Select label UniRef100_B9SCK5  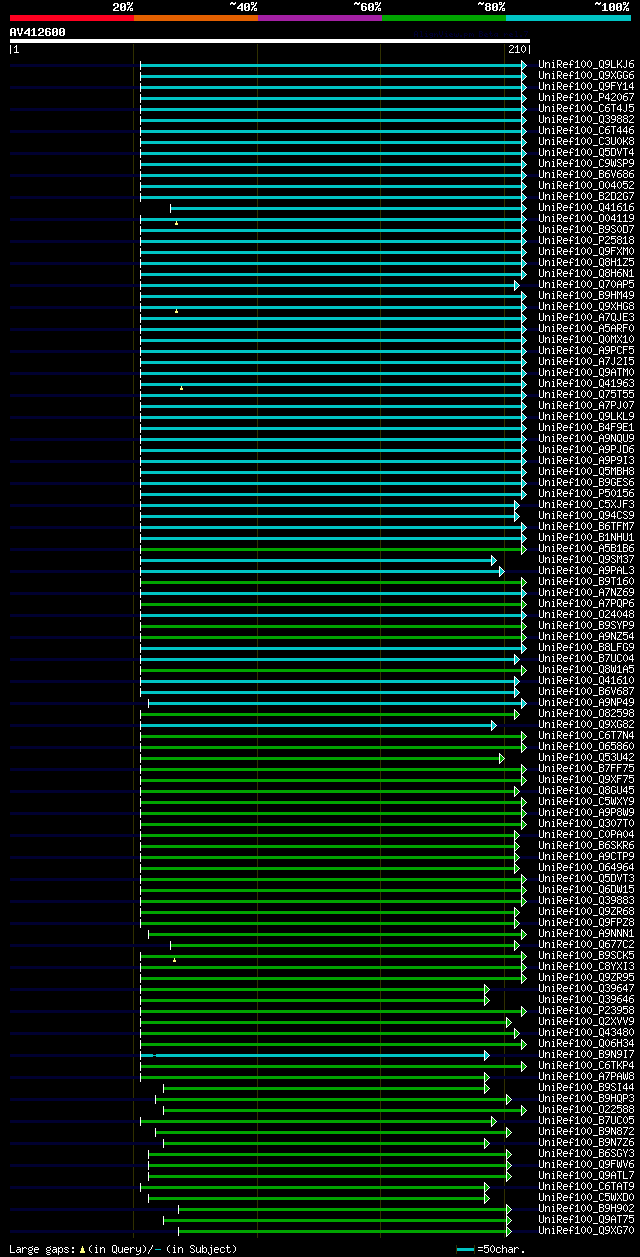tap(586, 955)
